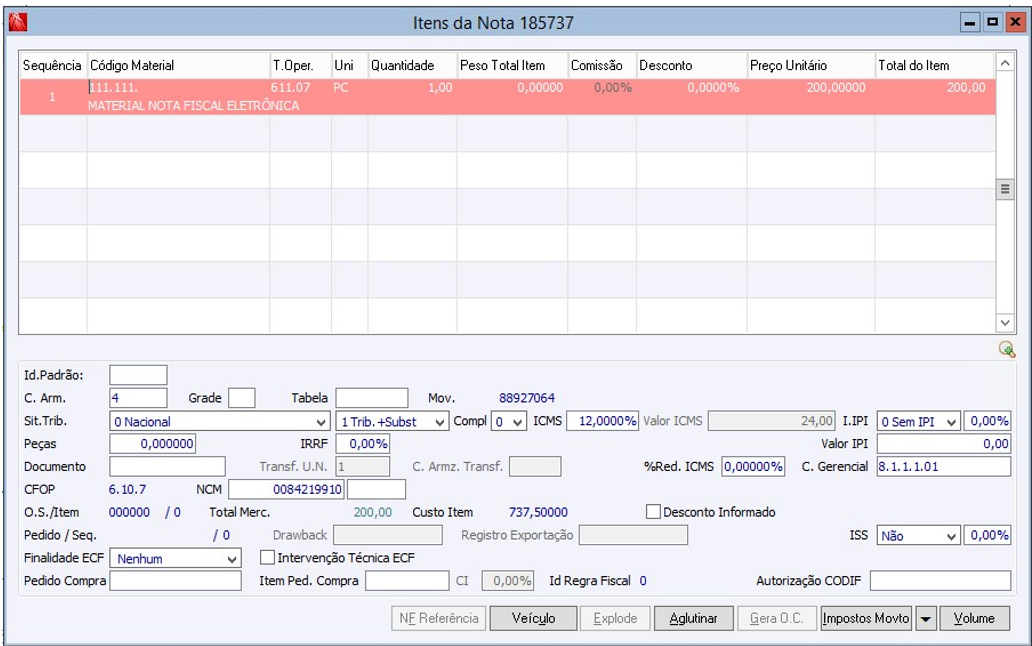The width and height of the screenshot is (1032, 646).
Task: Enable the Desconto Informado checkbox
Action: (654, 512)
